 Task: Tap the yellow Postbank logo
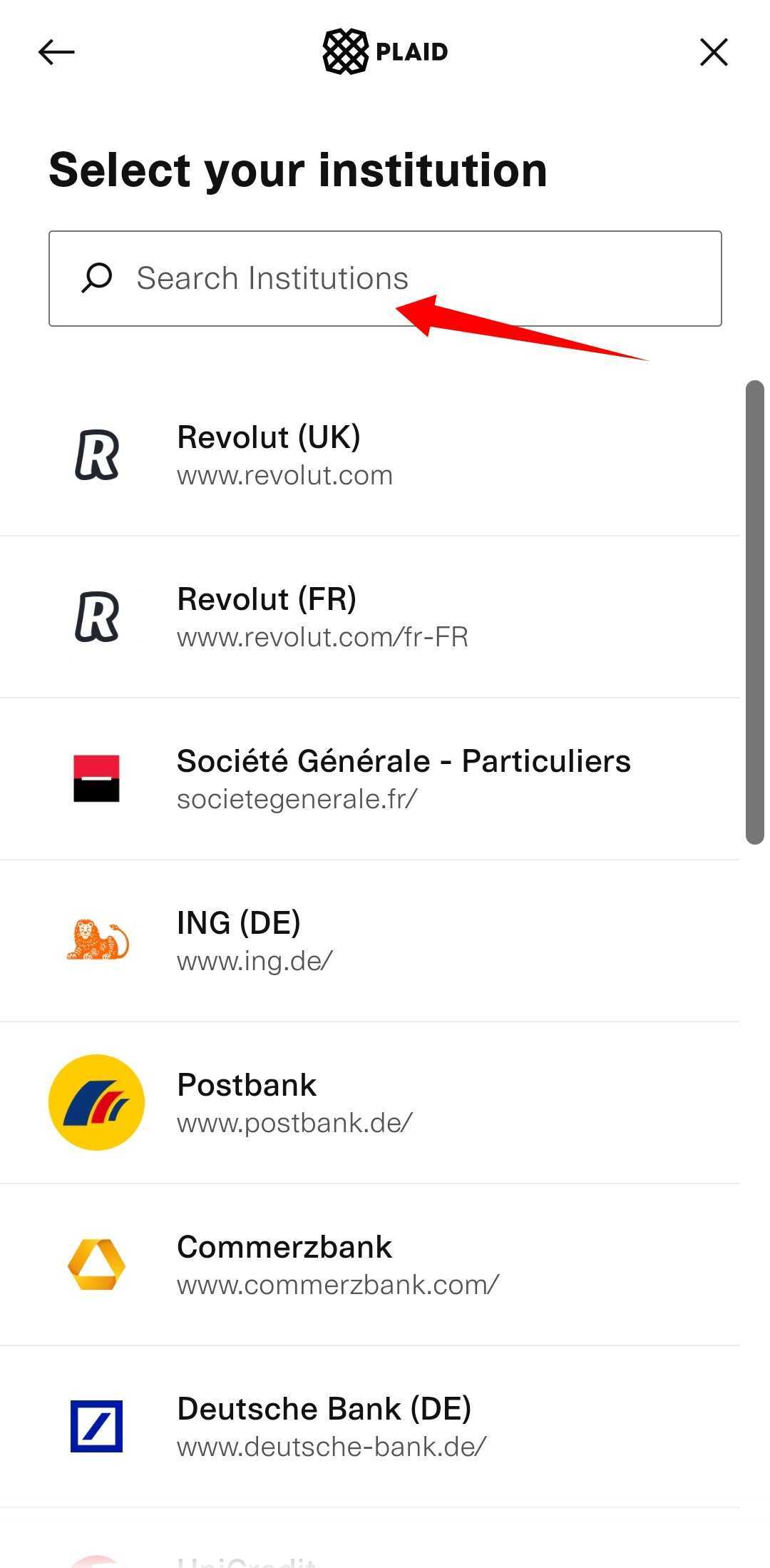[97, 1102]
